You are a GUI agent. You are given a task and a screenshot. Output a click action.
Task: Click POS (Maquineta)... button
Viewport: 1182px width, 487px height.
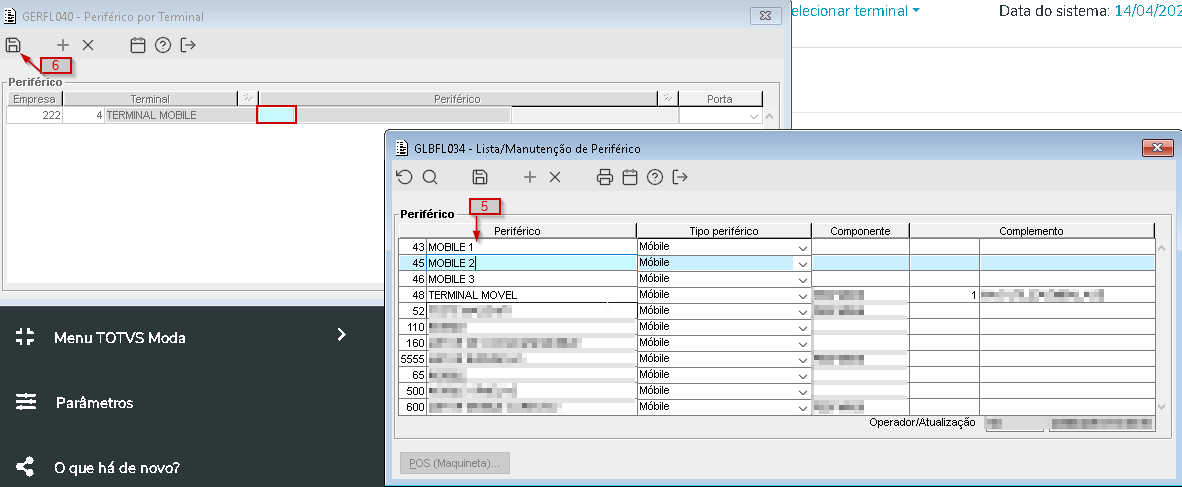[455, 463]
